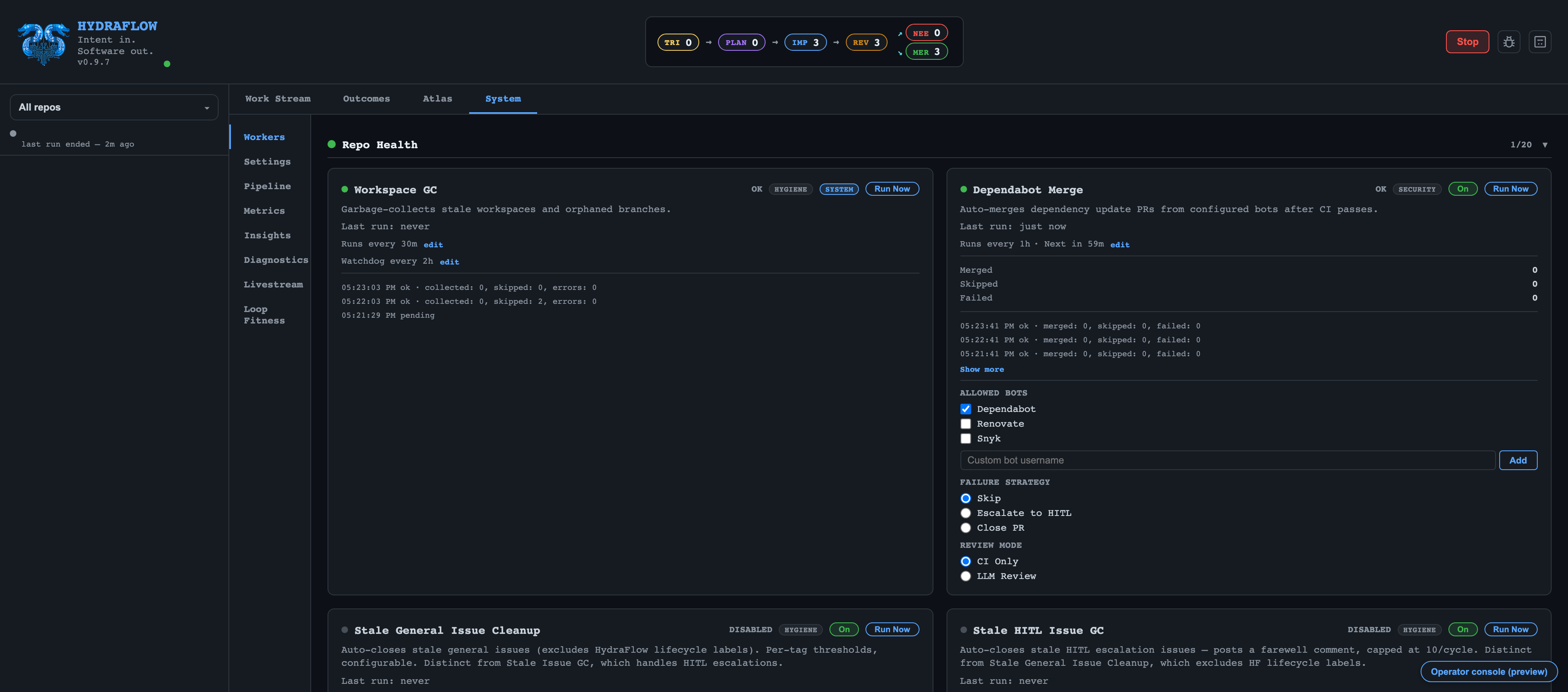Enable the Renovate bot checkbox

pos(965,424)
